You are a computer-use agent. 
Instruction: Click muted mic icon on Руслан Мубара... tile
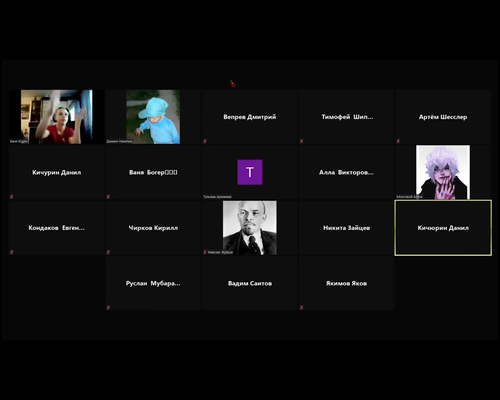108,307
